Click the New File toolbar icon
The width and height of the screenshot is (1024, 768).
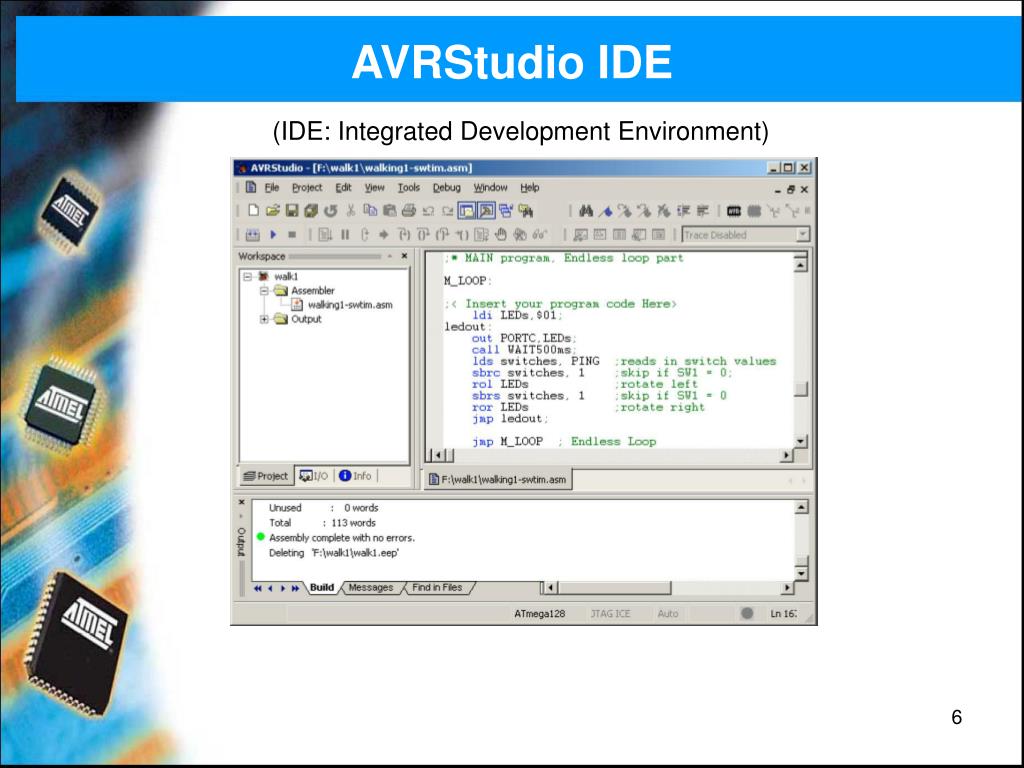253,210
